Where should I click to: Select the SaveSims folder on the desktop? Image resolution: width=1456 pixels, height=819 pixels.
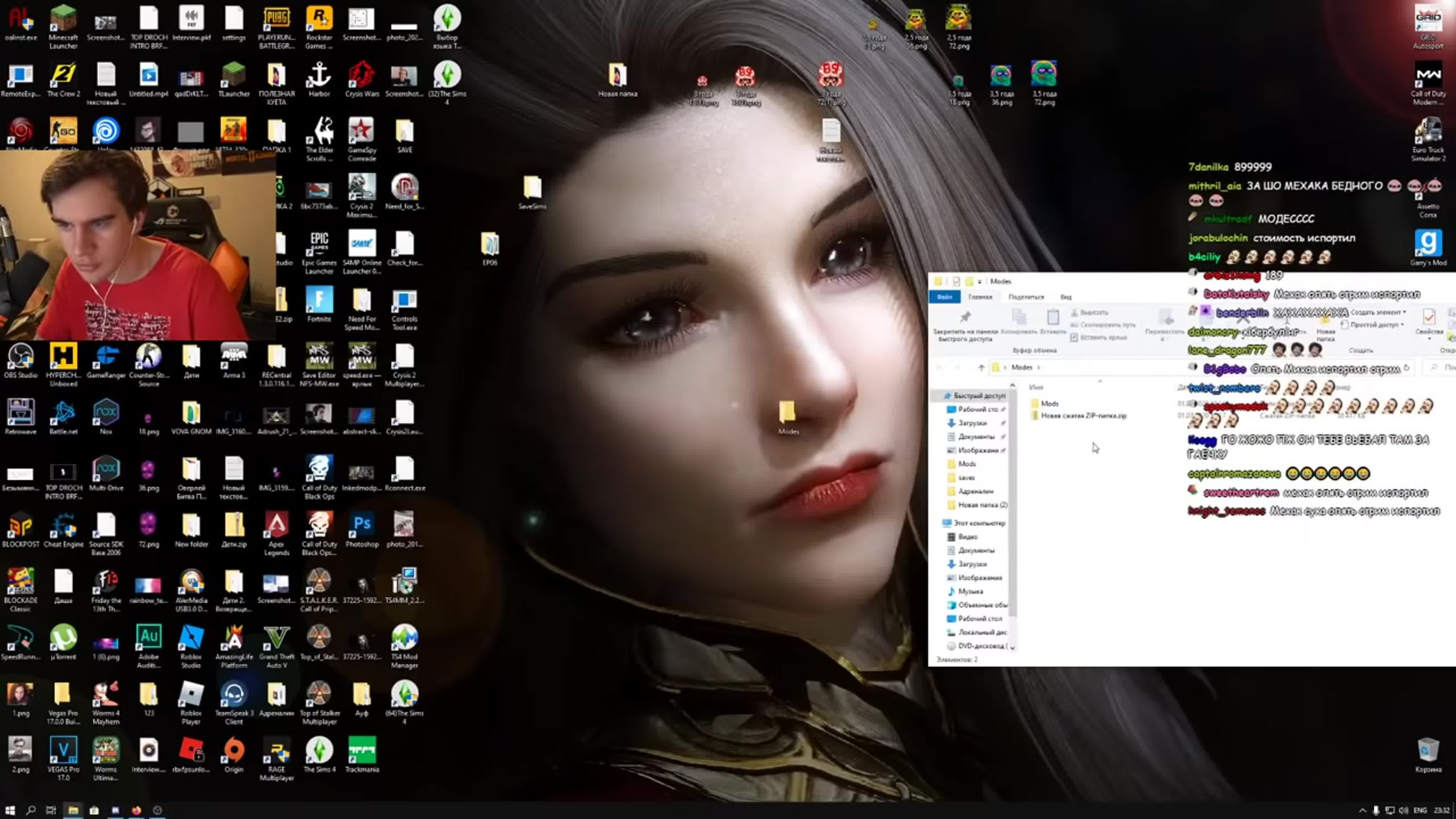(532, 192)
